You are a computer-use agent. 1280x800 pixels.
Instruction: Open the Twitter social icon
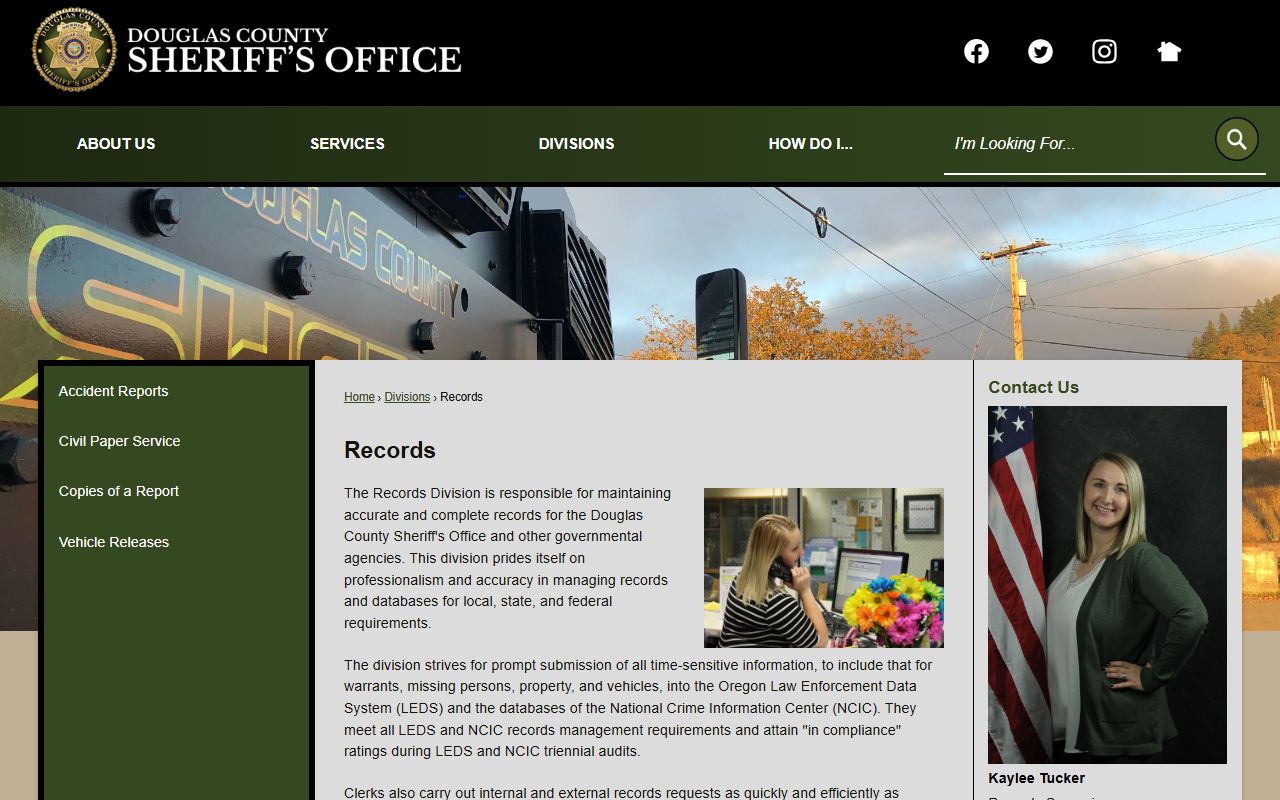click(x=1040, y=51)
